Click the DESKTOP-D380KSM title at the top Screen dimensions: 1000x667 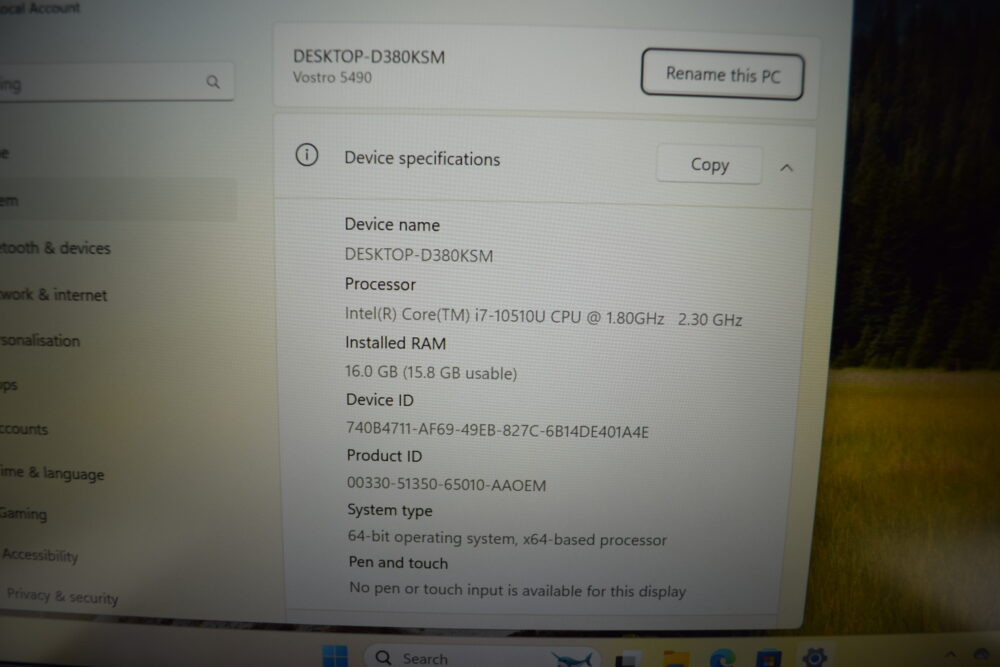369,56
